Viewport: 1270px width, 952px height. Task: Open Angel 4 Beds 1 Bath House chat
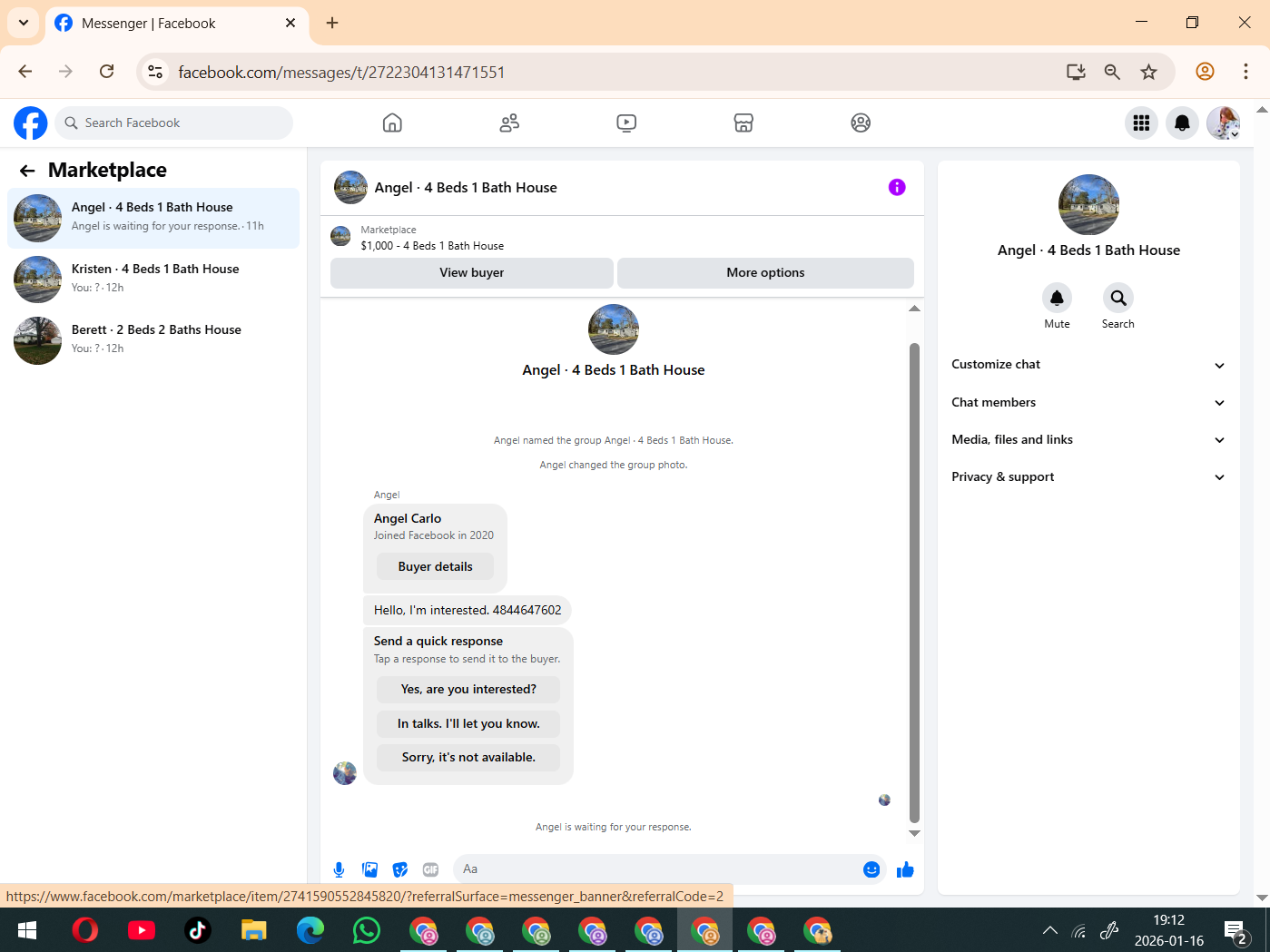point(153,218)
